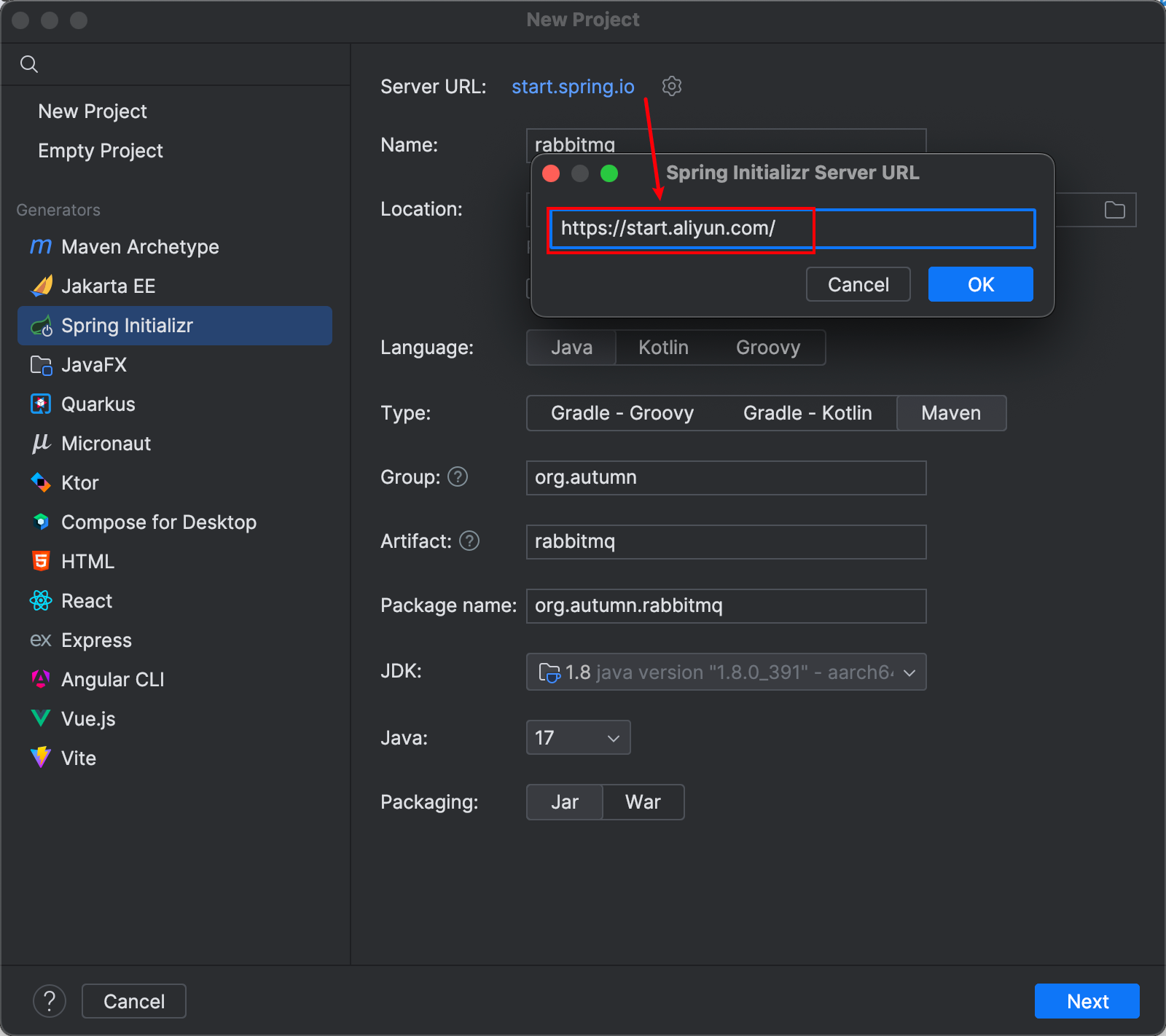Select Quarkus generator
Viewport: 1166px width, 1036px height.
[x=175, y=404]
